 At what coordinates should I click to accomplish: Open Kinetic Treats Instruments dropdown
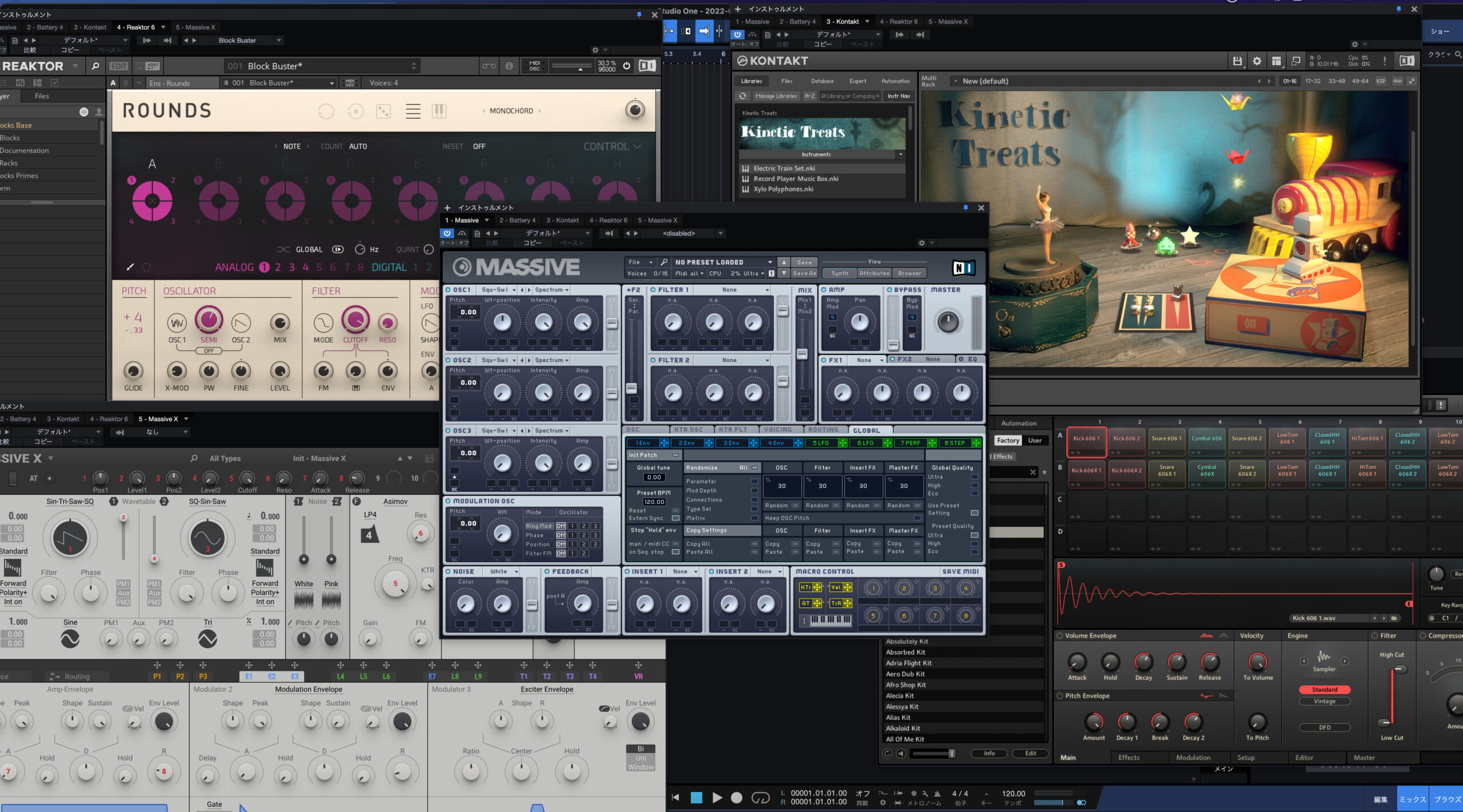[x=901, y=154]
